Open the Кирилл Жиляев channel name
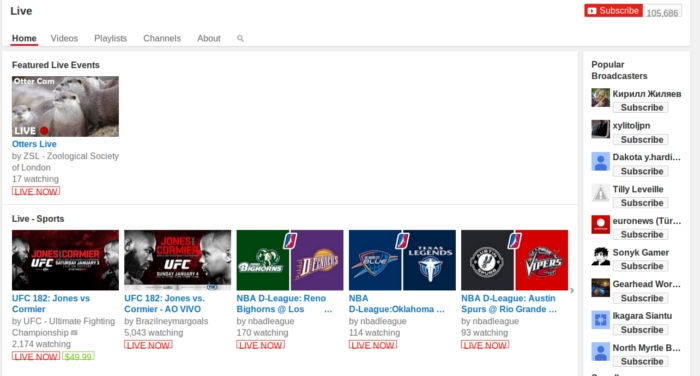 (646, 94)
